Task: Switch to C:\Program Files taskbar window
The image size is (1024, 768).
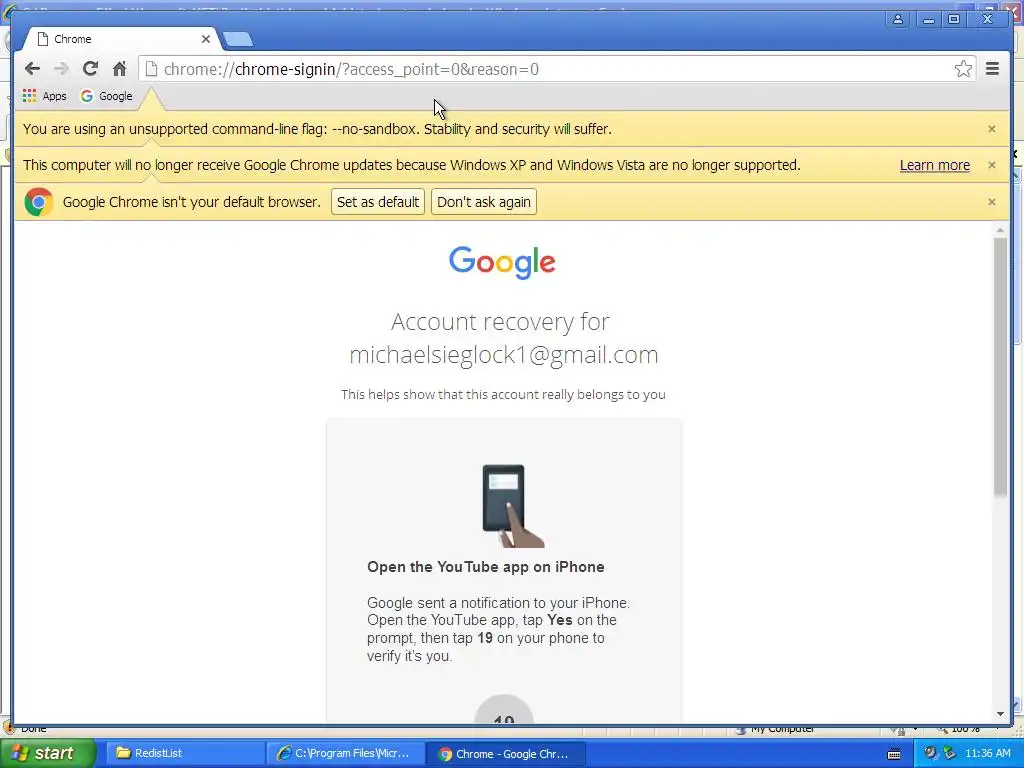Action: (x=345, y=753)
